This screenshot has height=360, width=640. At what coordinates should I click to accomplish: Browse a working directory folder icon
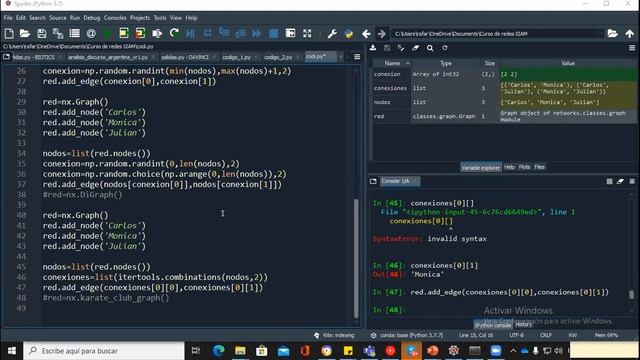[612, 33]
